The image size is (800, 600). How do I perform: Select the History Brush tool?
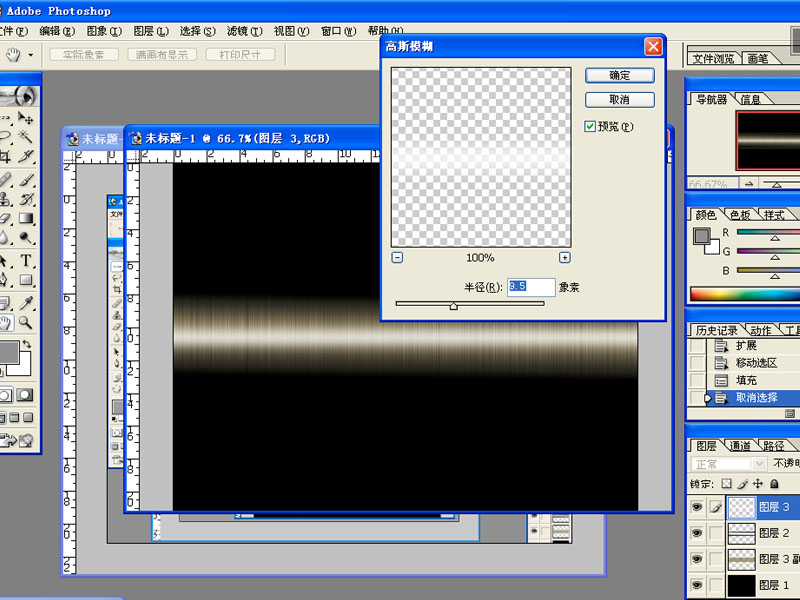point(25,199)
